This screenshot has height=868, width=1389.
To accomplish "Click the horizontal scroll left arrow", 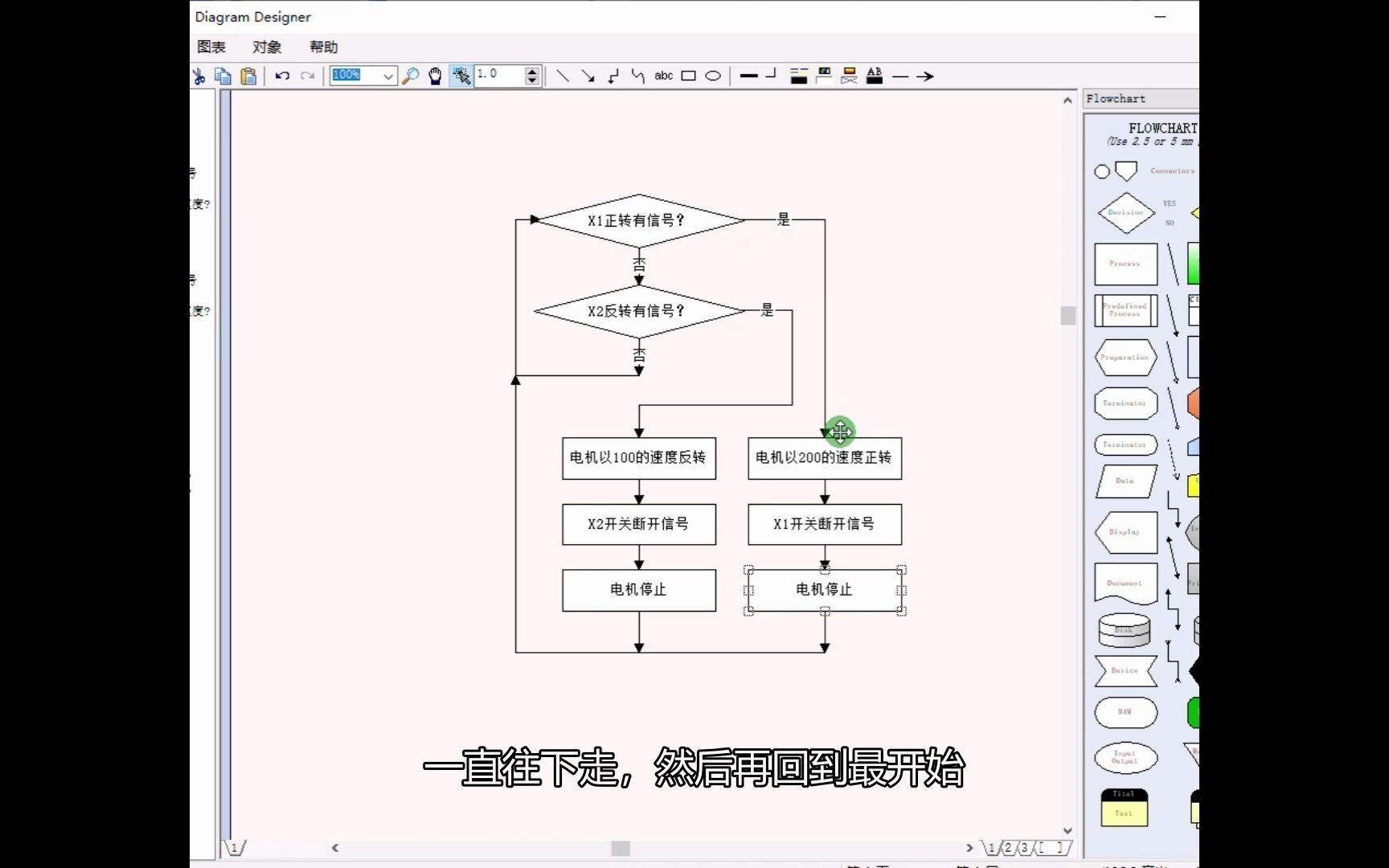I will [335, 848].
